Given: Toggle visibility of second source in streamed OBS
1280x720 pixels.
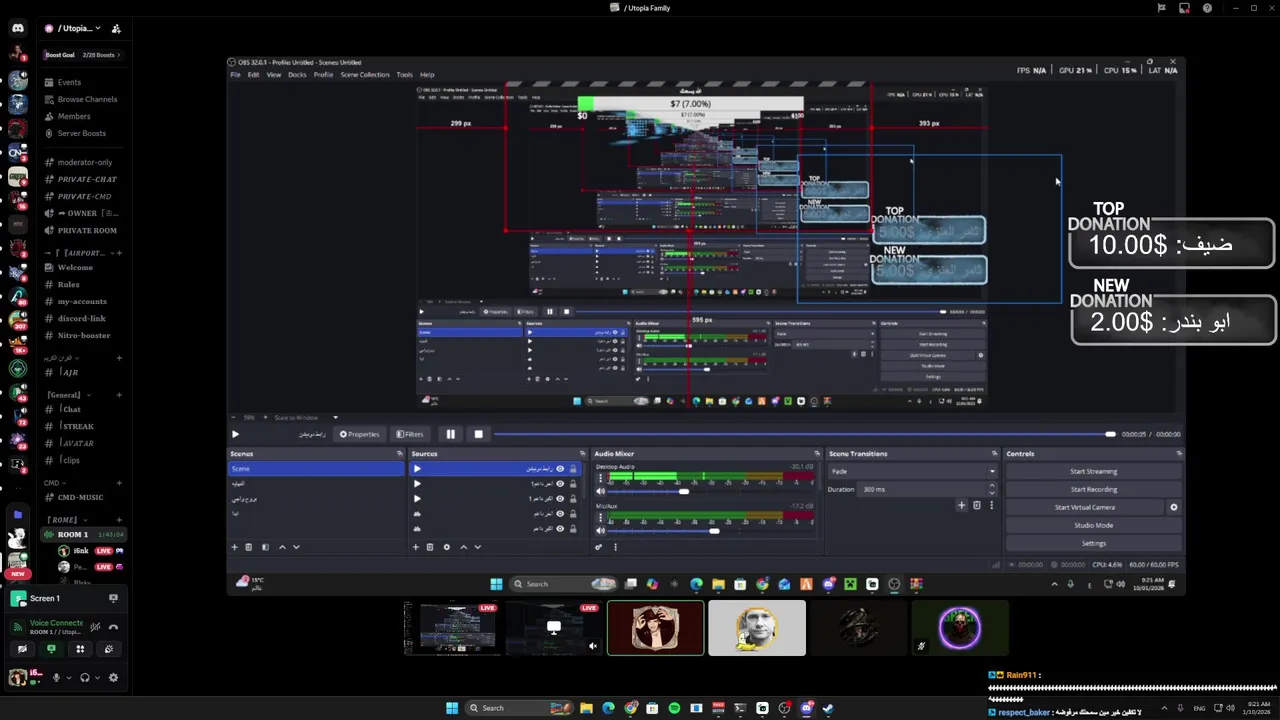Looking at the screenshot, I should click(x=560, y=484).
